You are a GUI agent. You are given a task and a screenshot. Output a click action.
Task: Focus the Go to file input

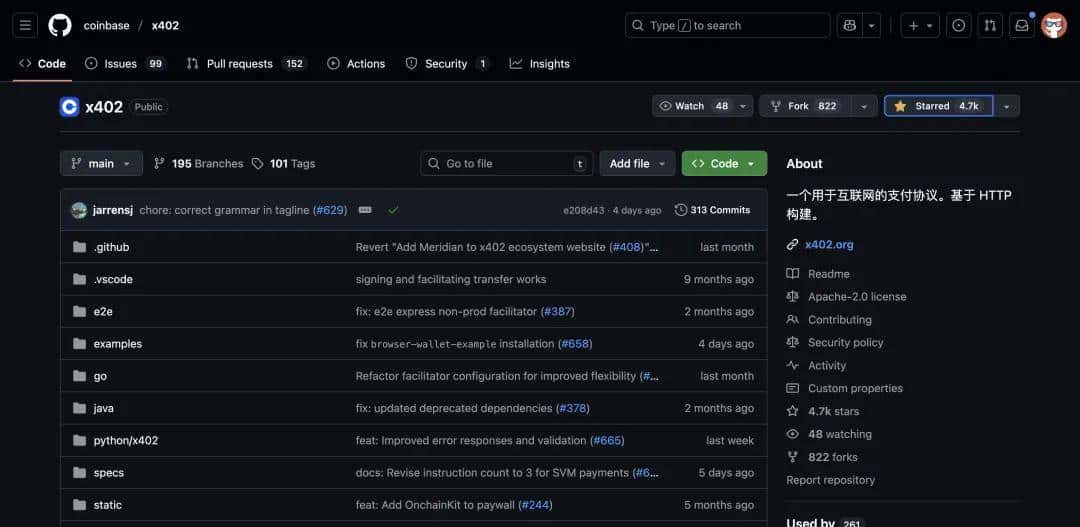[506, 163]
